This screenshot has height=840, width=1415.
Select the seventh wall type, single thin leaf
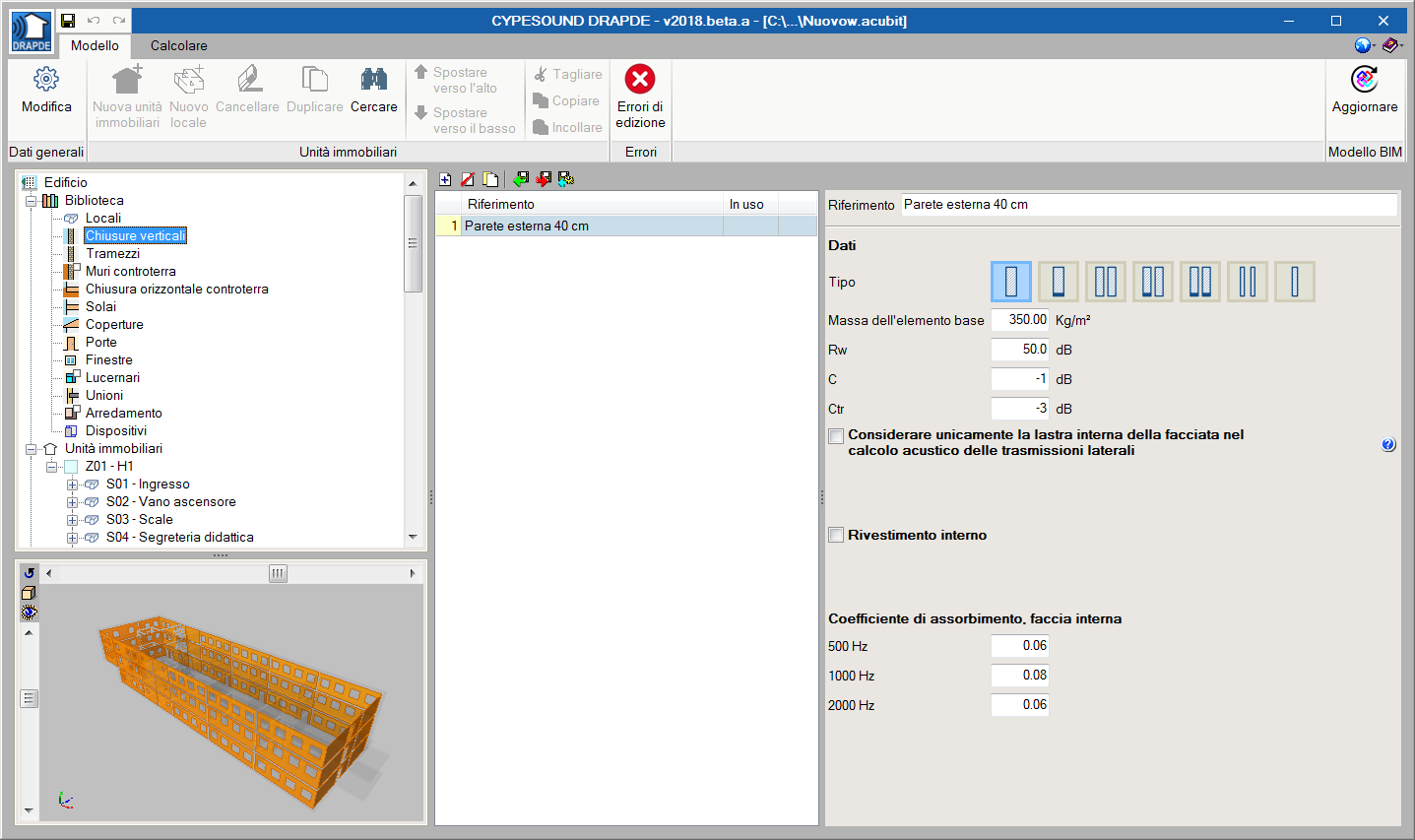click(1295, 282)
